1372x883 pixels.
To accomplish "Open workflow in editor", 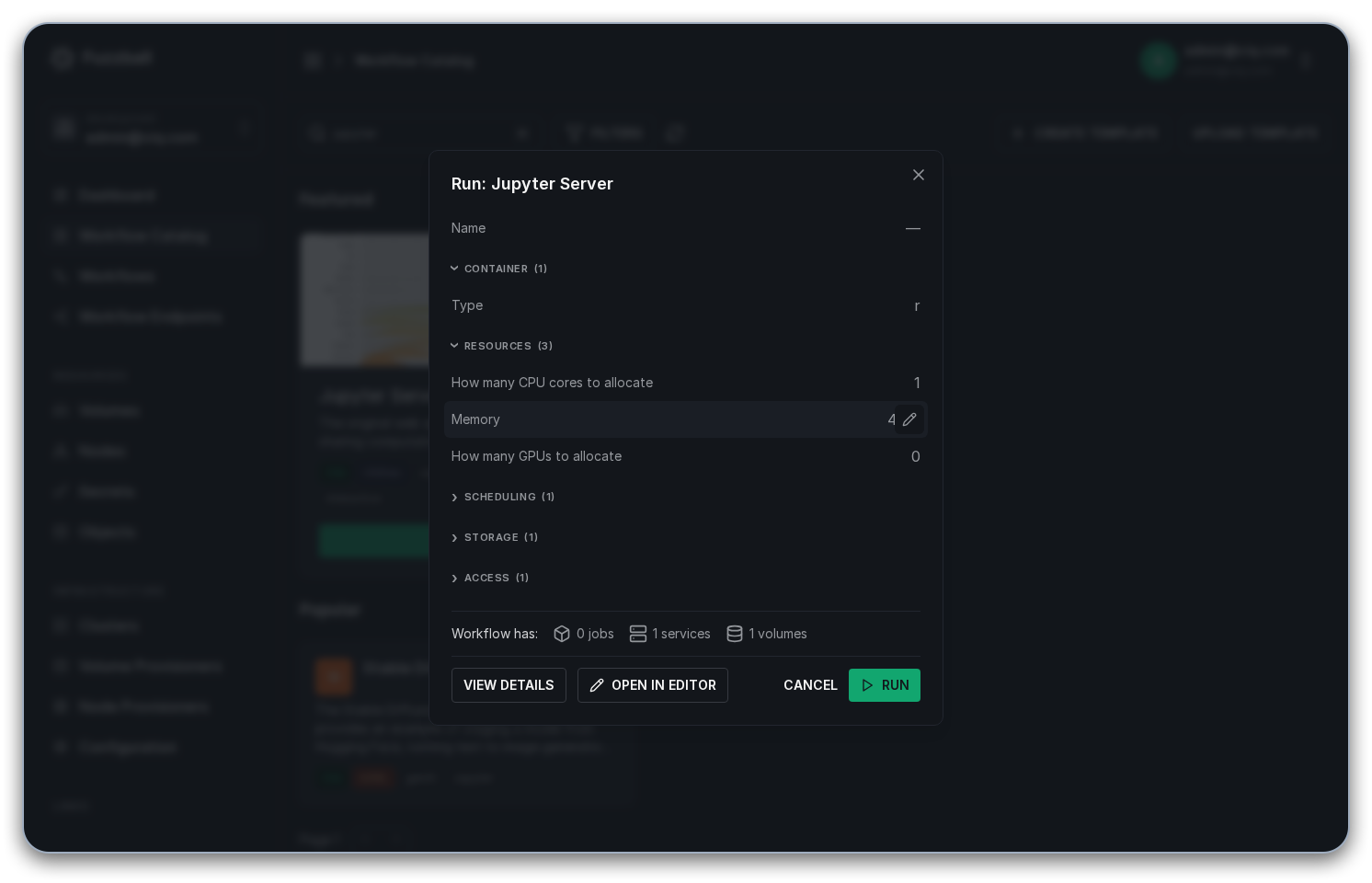I will click(x=653, y=685).
